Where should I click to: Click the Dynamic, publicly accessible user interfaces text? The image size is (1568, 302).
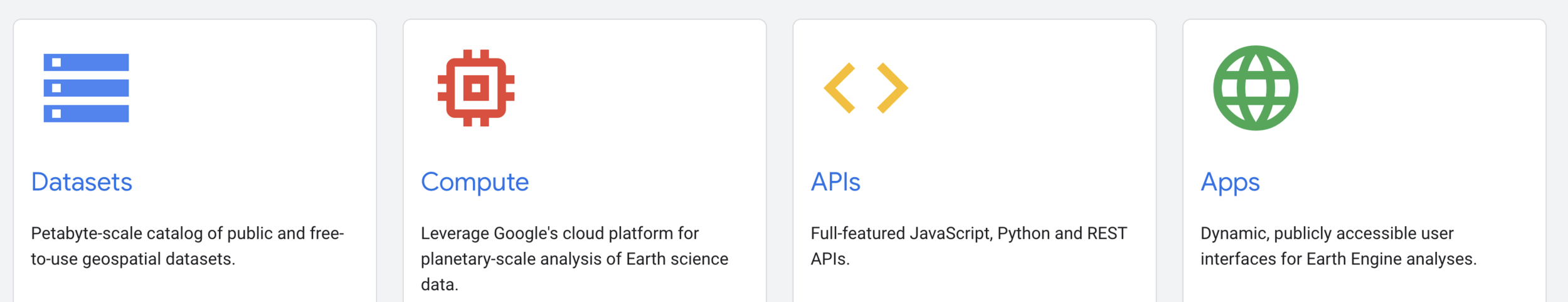(x=1338, y=246)
